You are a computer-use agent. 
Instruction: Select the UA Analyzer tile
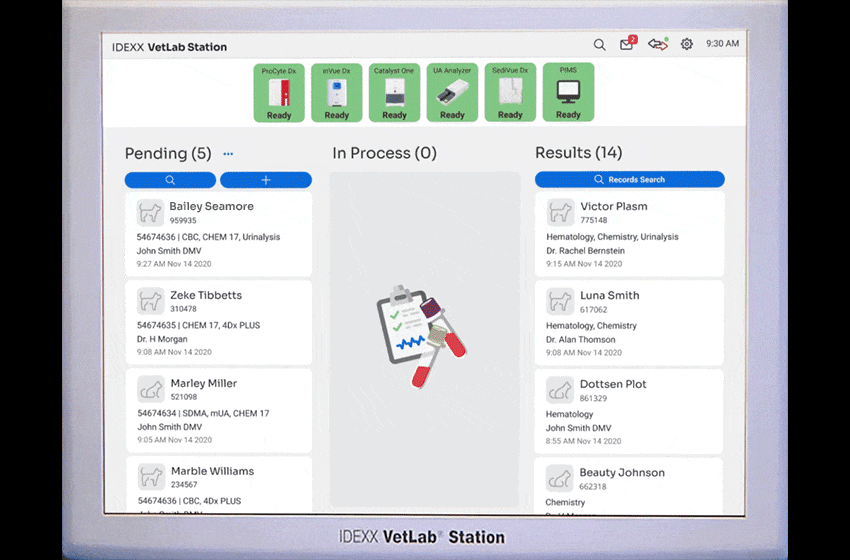pos(452,93)
